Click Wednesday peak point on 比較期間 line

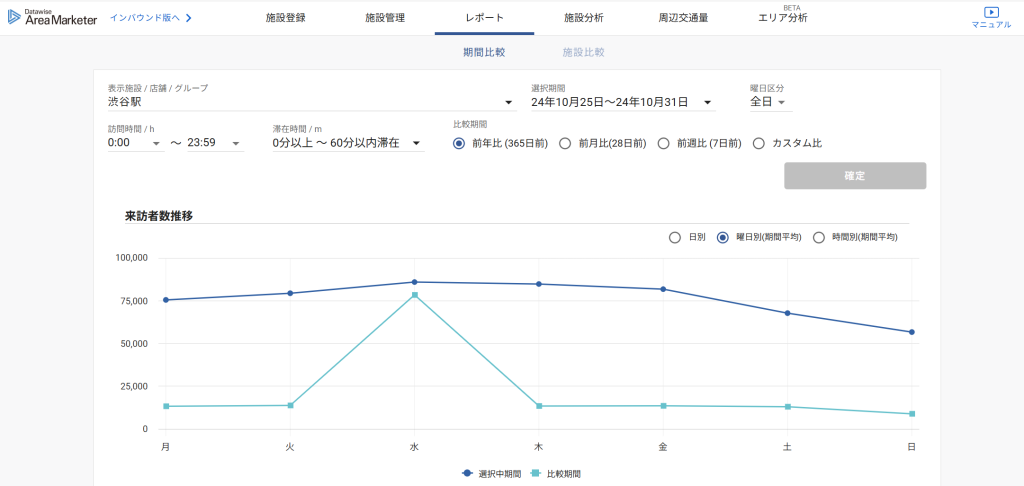(414, 295)
